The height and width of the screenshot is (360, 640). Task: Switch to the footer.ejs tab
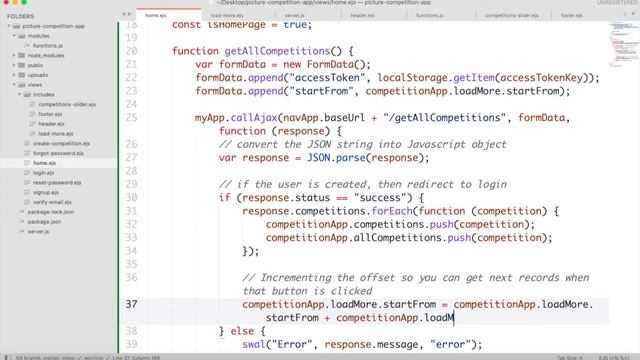click(584, 16)
